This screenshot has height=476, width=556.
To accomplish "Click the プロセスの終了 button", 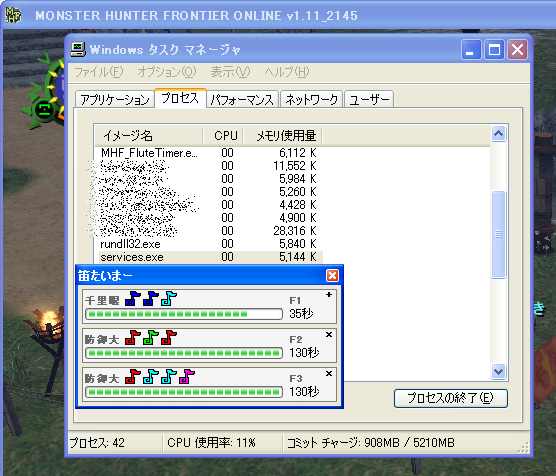I will pyautogui.click(x=451, y=398).
